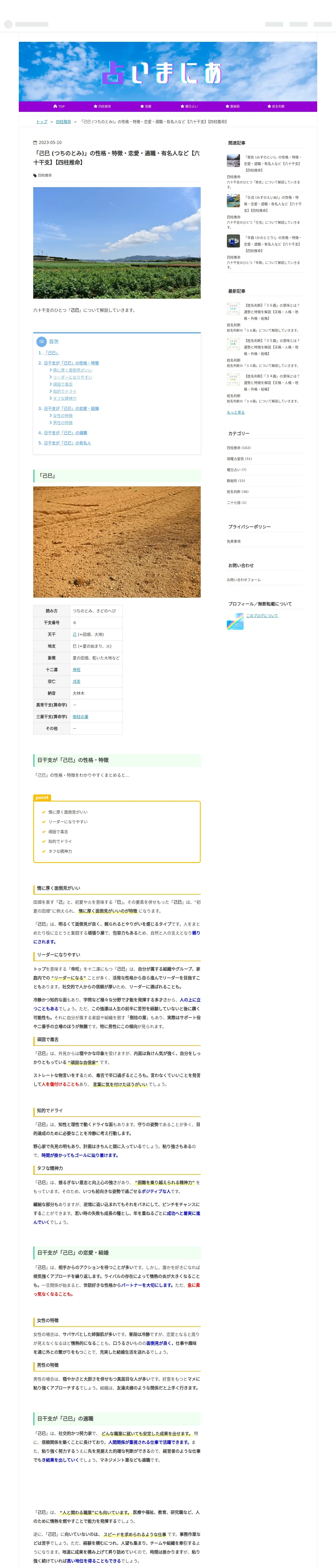This screenshot has width=336, height=1568.
Task: Open category 四柱推命 (102)
Action: [x=238, y=448]
